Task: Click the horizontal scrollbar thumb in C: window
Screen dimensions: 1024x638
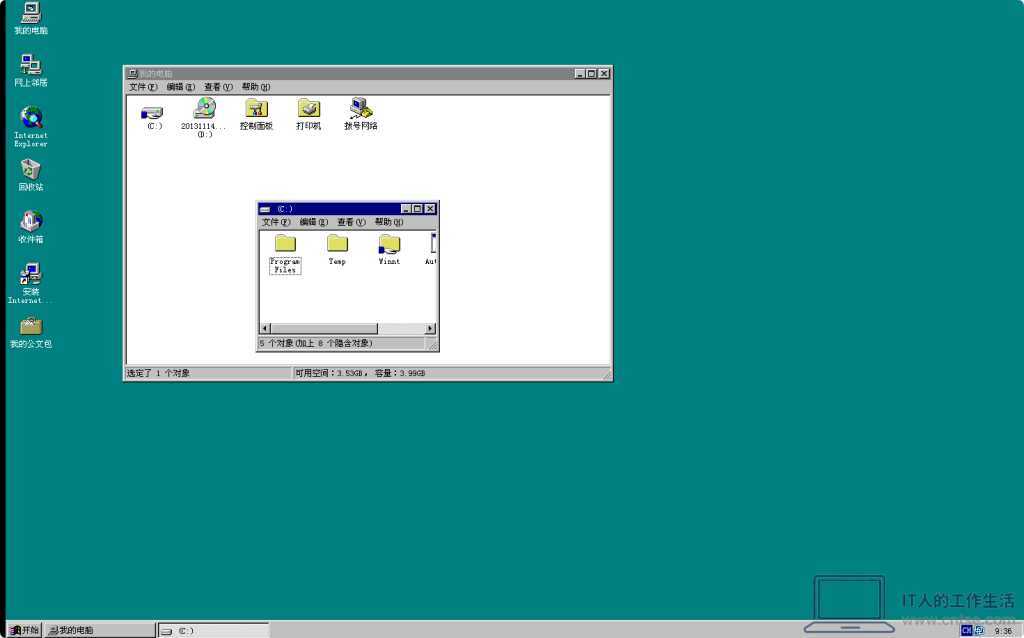Action: [324, 328]
